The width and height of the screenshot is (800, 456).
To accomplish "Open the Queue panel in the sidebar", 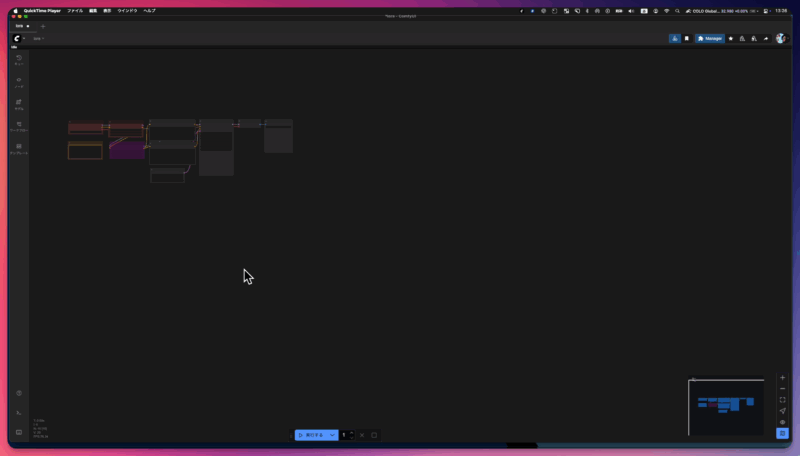I will 19,59.
